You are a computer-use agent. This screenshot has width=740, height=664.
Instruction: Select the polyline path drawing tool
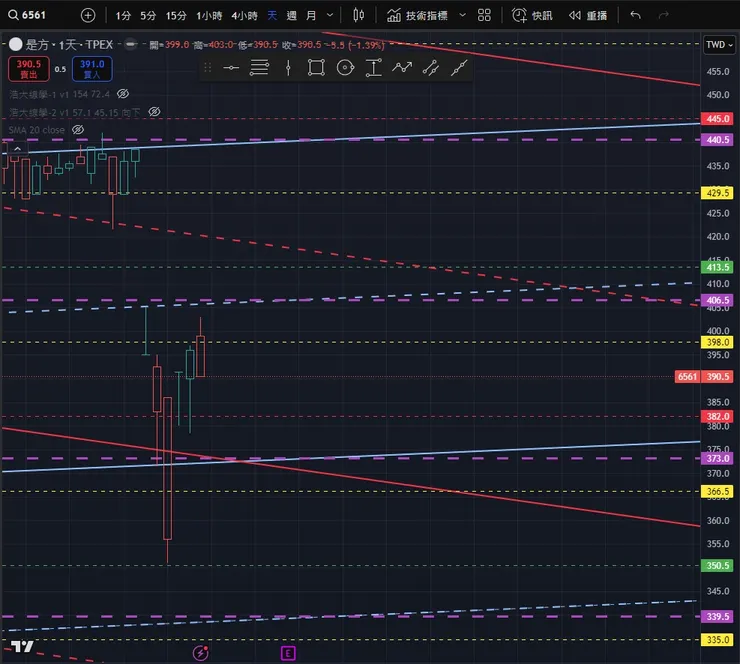(402, 68)
